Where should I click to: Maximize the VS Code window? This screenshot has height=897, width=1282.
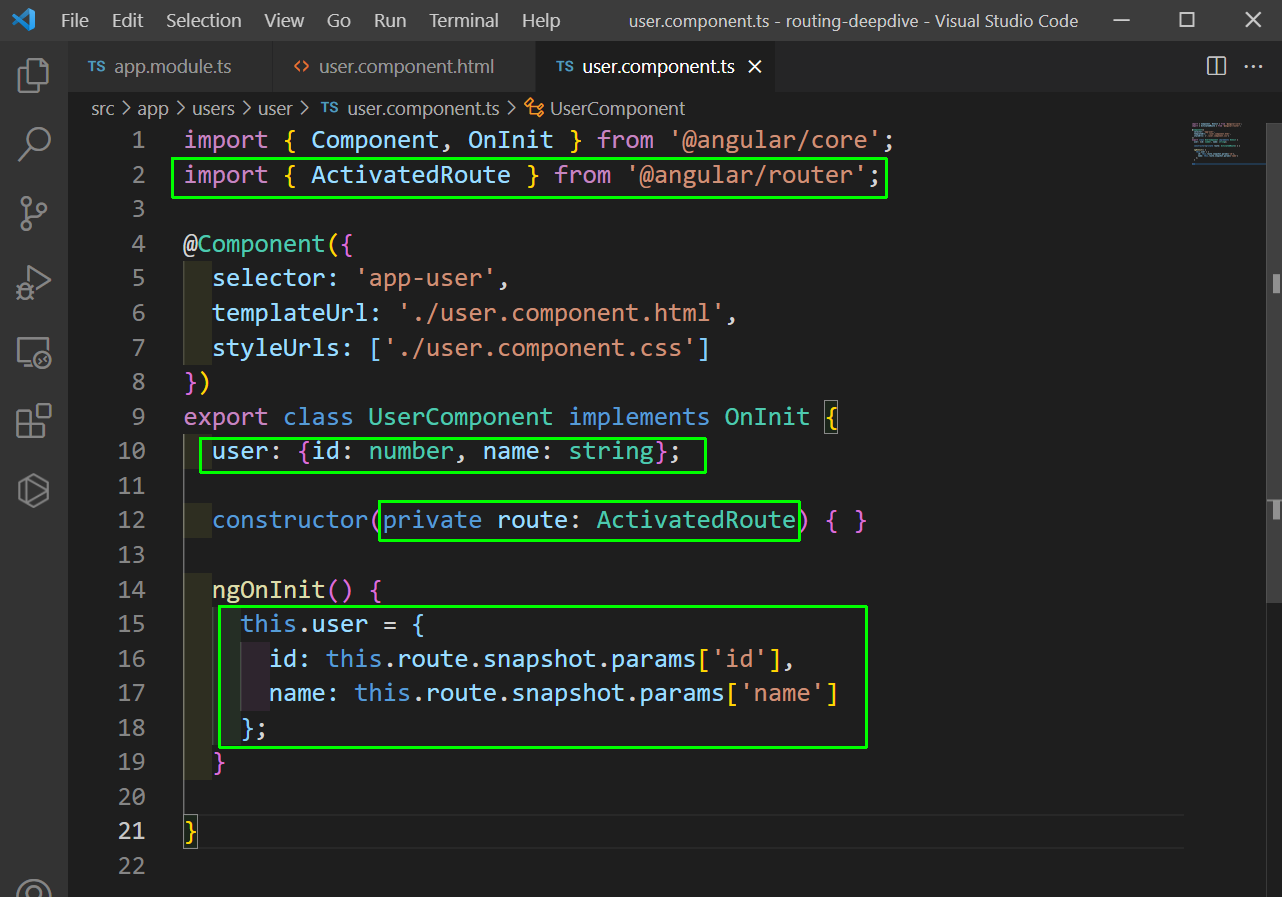tap(1187, 20)
